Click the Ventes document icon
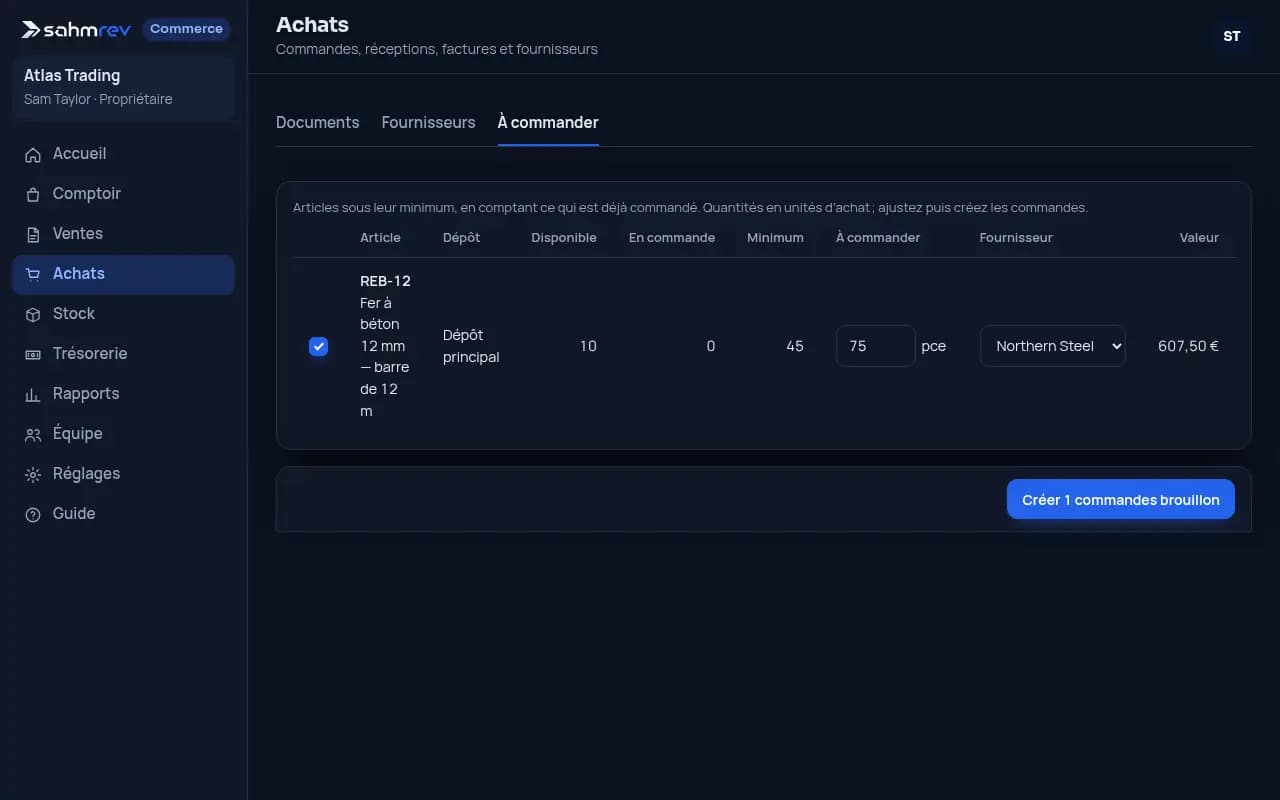1280x800 pixels. pyautogui.click(x=33, y=234)
